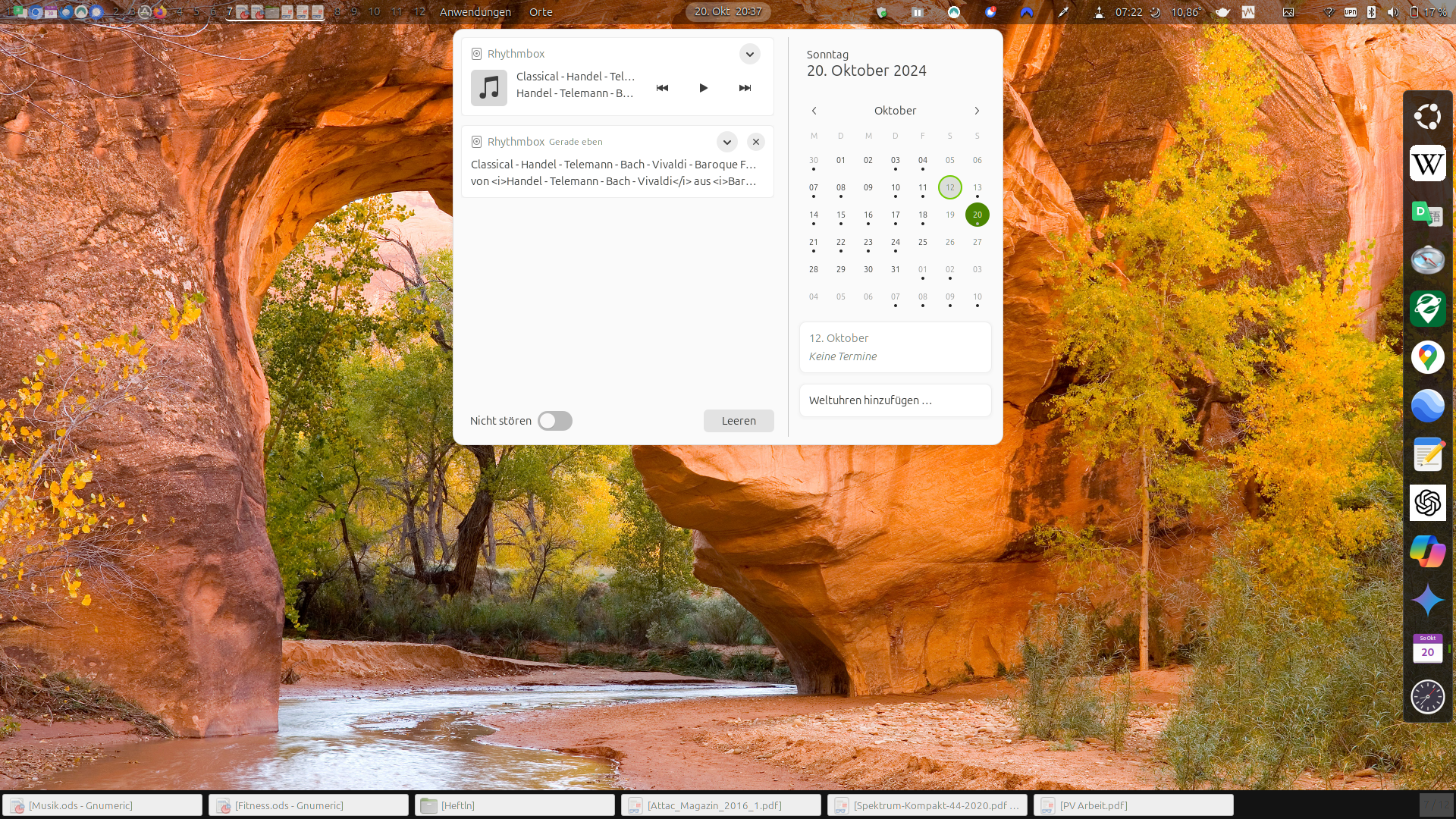Launch Google Maps dock icon
The image size is (1456, 819).
[x=1427, y=357]
